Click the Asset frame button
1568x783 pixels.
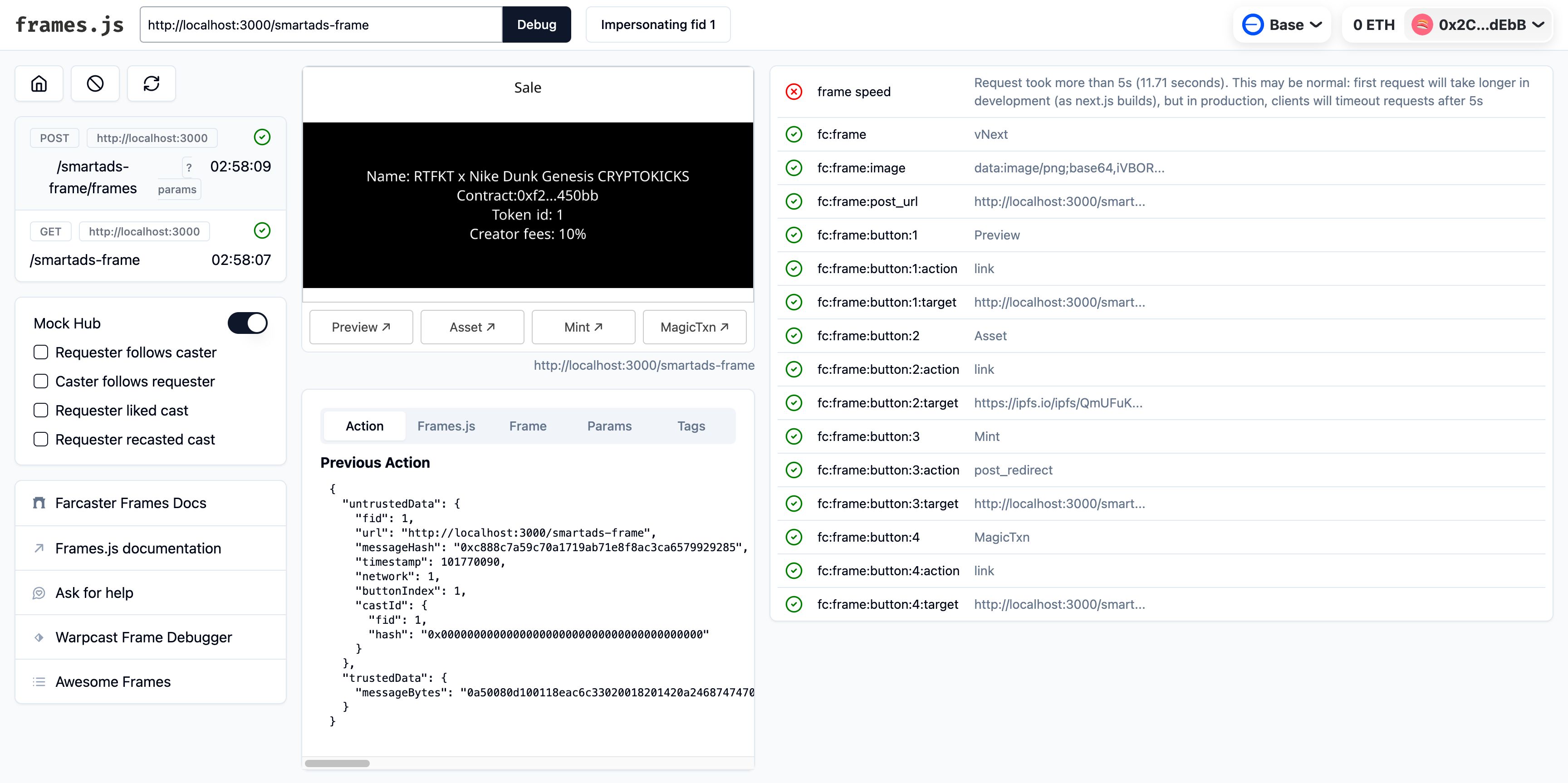pyautogui.click(x=472, y=328)
